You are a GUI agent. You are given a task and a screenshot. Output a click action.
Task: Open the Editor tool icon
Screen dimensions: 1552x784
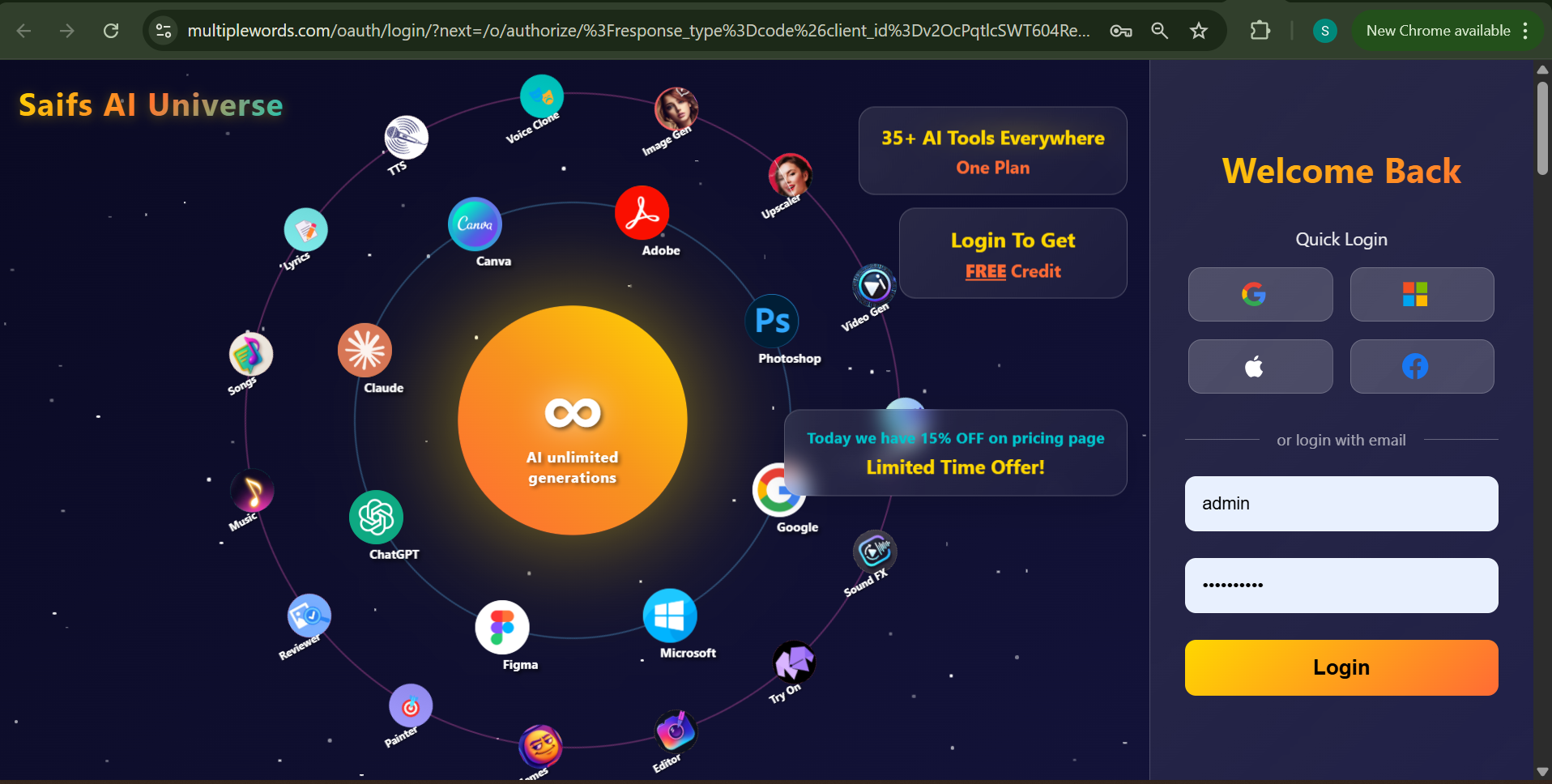point(676,732)
